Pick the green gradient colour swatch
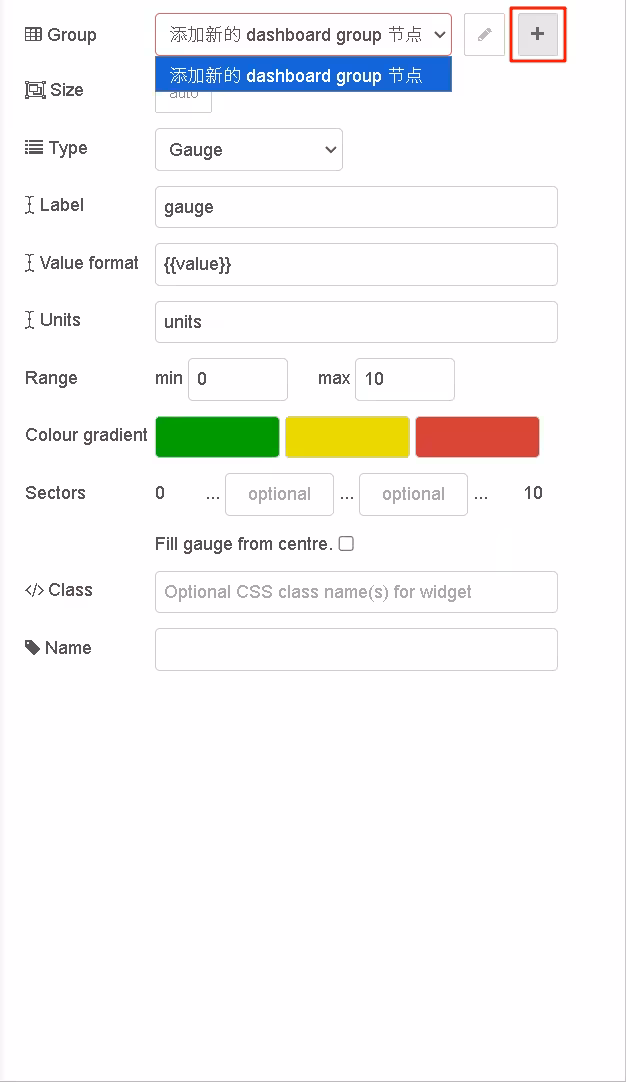This screenshot has height=1082, width=626. pyautogui.click(x=217, y=437)
